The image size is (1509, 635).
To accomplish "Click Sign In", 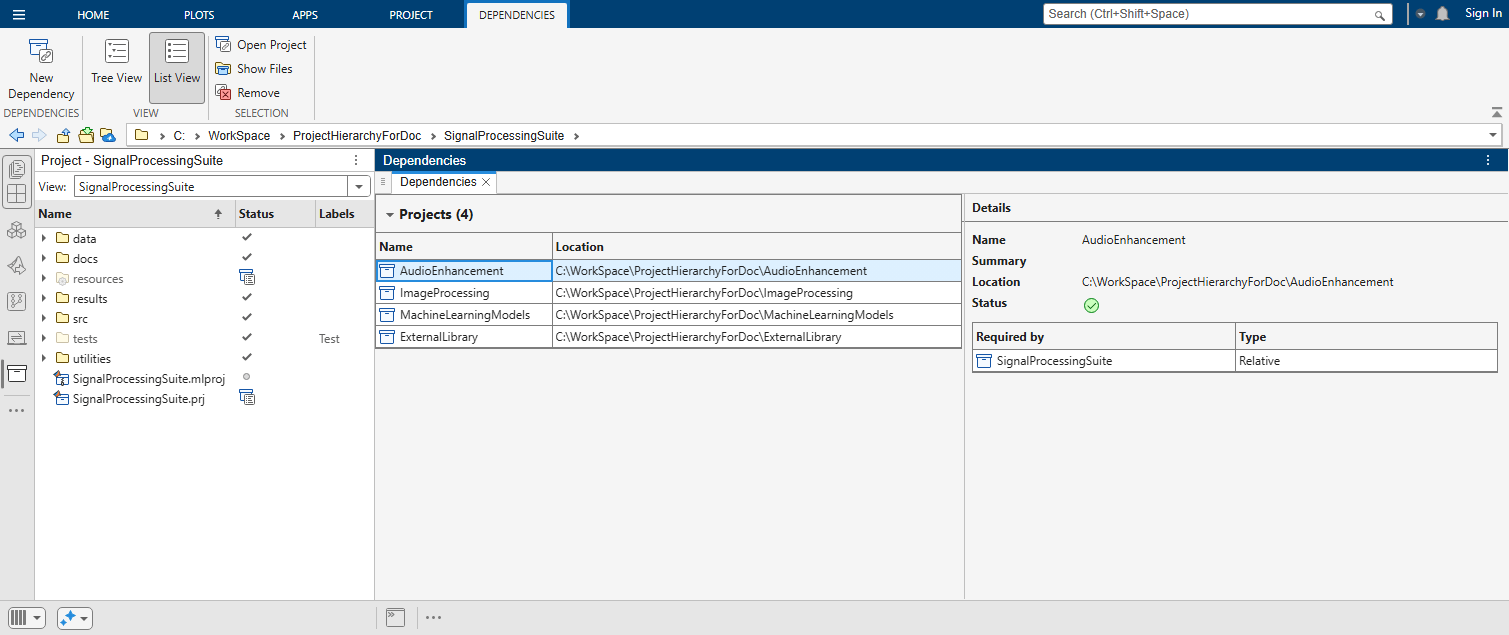I will [1483, 14].
